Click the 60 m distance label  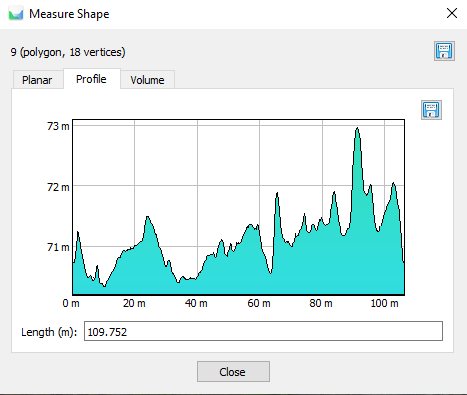(259, 303)
